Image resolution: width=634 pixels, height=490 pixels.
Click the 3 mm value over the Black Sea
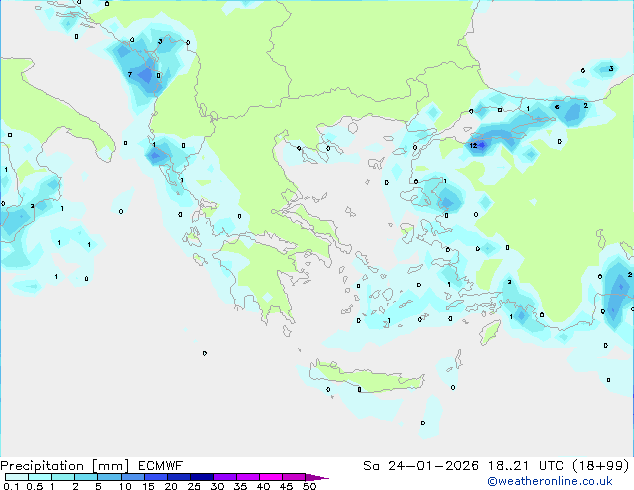point(611,69)
